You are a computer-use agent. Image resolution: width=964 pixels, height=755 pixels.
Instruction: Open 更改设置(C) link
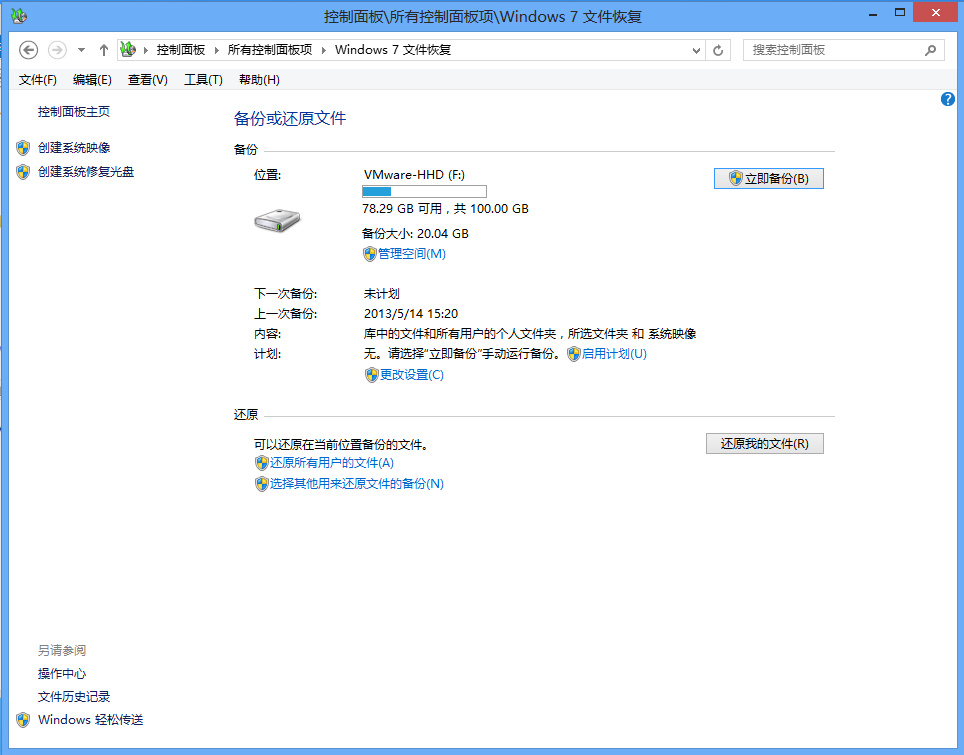tap(411, 374)
